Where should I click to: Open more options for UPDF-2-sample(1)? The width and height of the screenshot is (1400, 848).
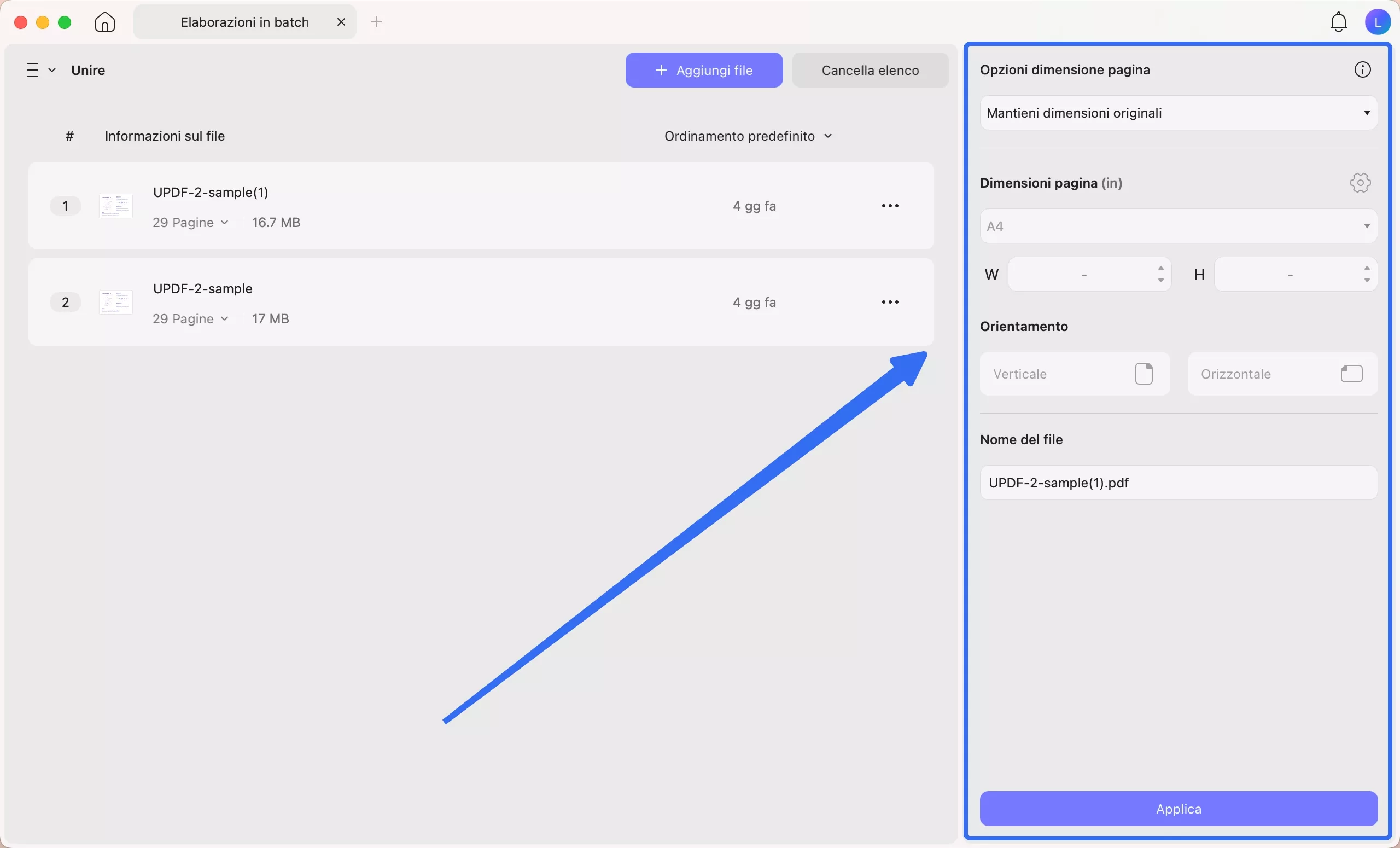click(x=890, y=206)
